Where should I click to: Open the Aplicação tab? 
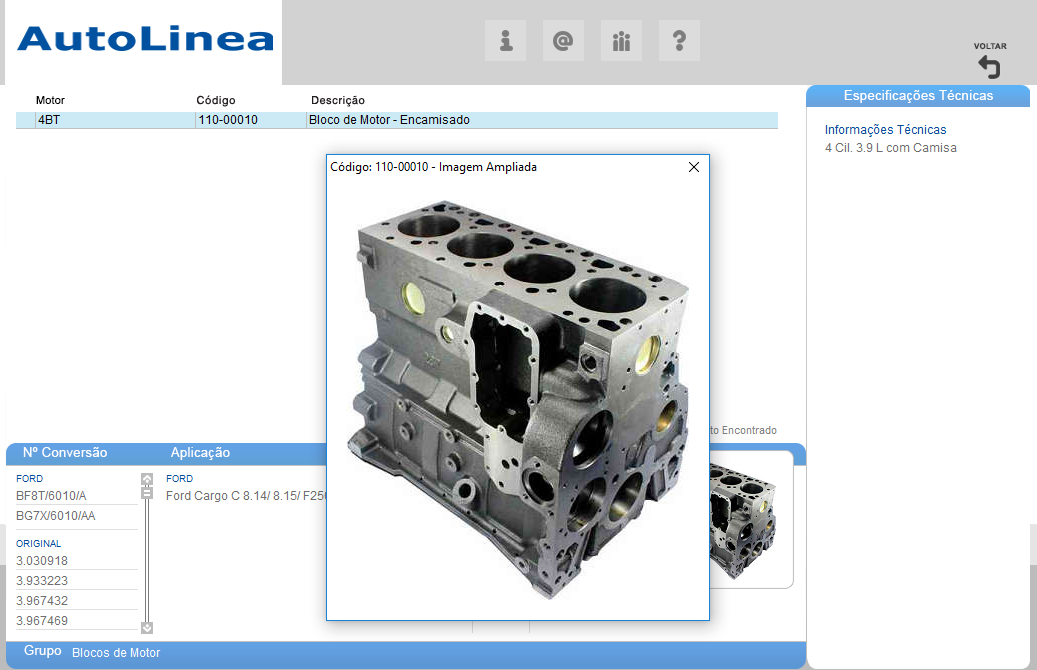(200, 453)
